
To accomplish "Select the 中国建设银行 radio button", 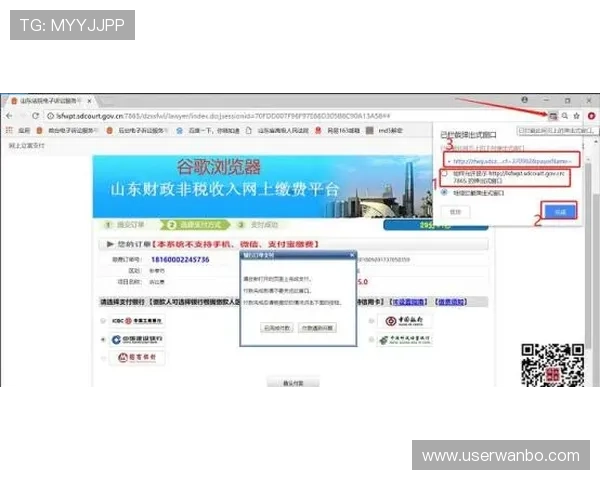I will pyautogui.click(x=103, y=340).
